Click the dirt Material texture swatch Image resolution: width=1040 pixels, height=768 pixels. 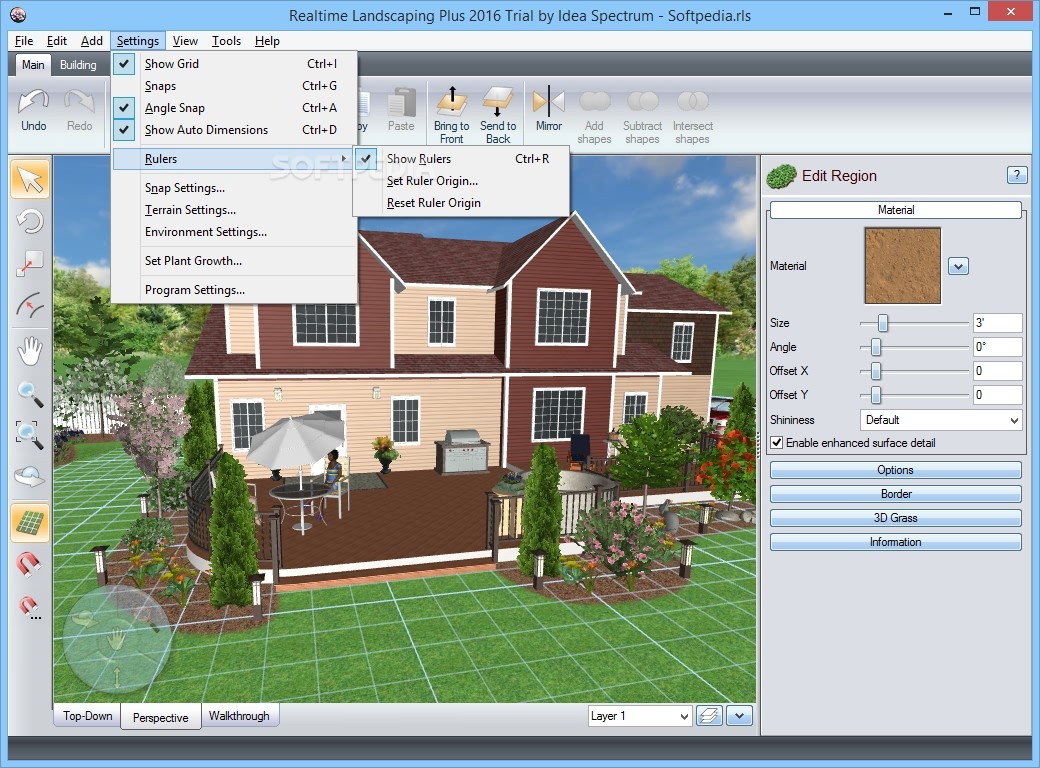pyautogui.click(x=902, y=265)
